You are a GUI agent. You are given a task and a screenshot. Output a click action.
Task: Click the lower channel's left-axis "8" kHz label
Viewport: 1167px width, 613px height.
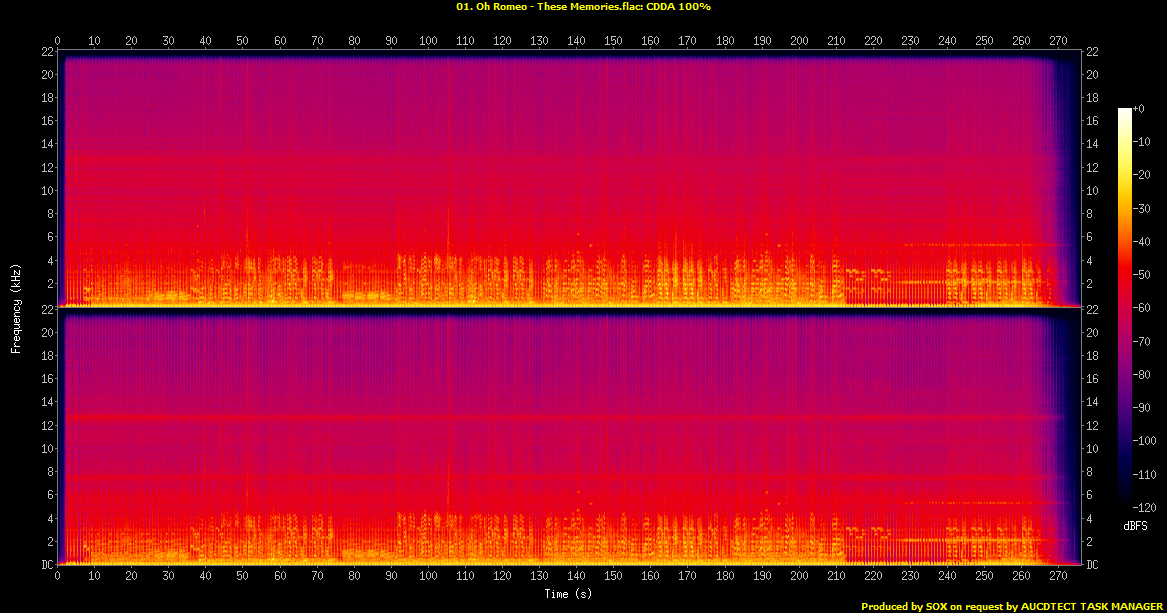(51, 472)
